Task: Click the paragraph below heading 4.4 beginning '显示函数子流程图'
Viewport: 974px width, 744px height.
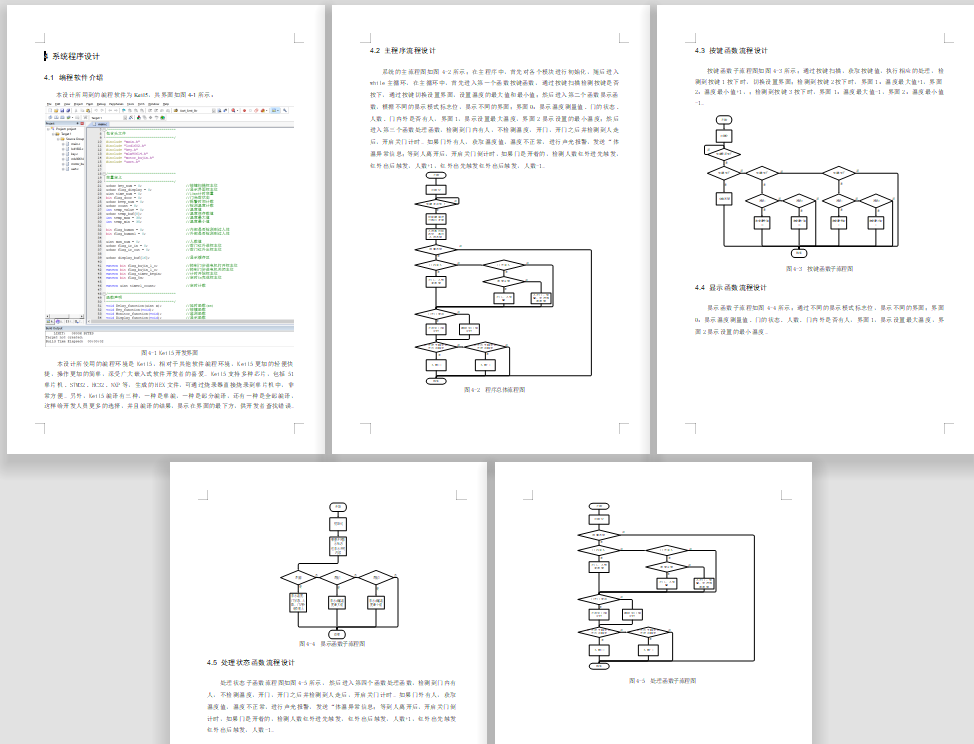Action: (819, 319)
